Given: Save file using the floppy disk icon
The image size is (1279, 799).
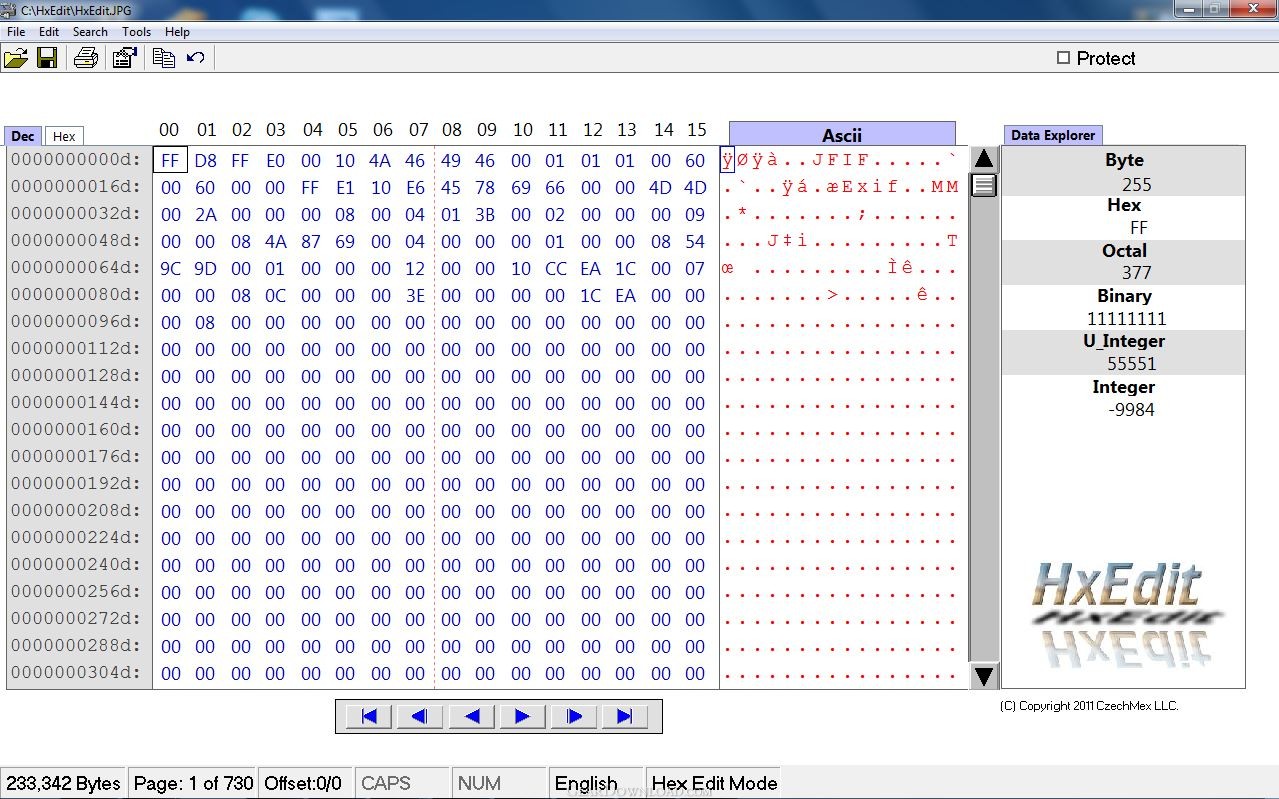Looking at the screenshot, I should coord(47,58).
